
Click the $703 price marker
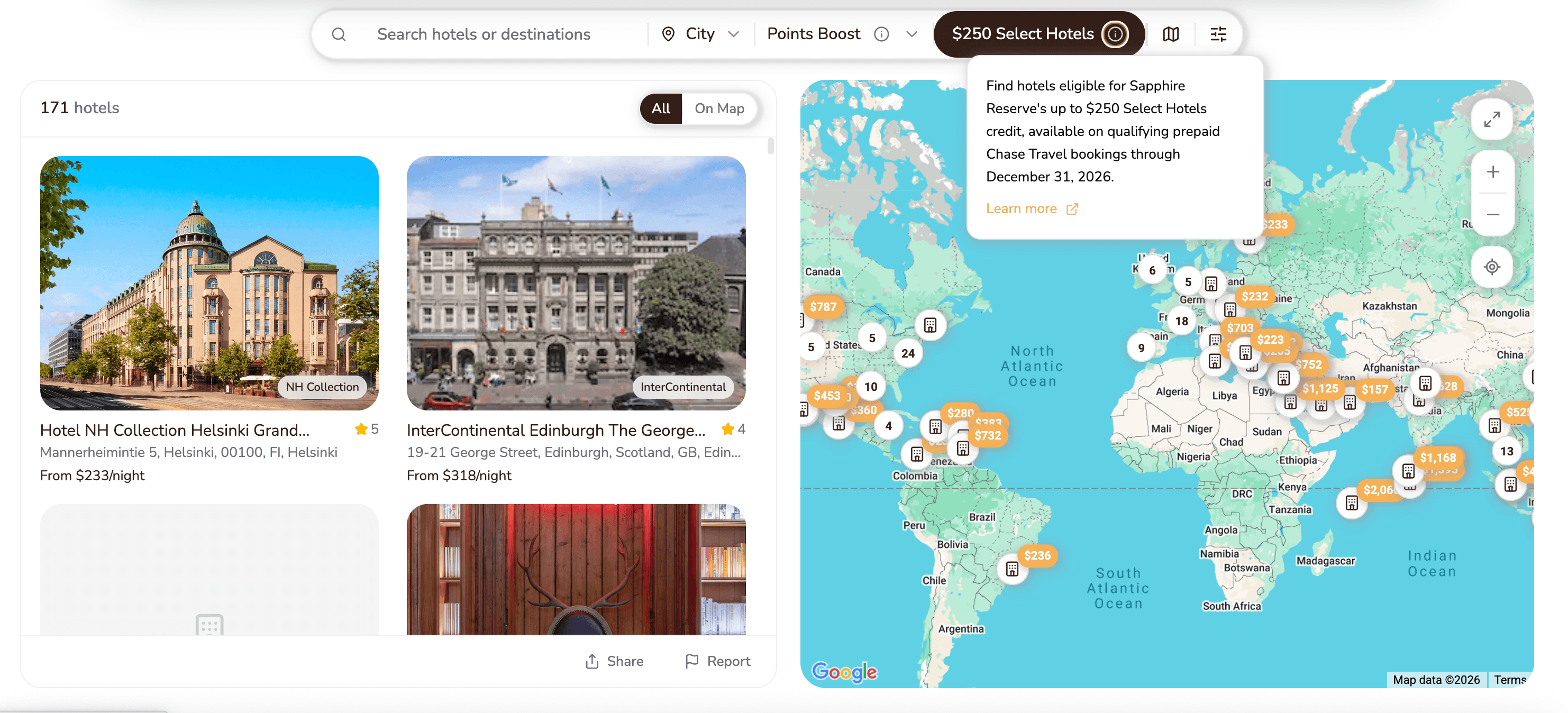coord(1239,328)
